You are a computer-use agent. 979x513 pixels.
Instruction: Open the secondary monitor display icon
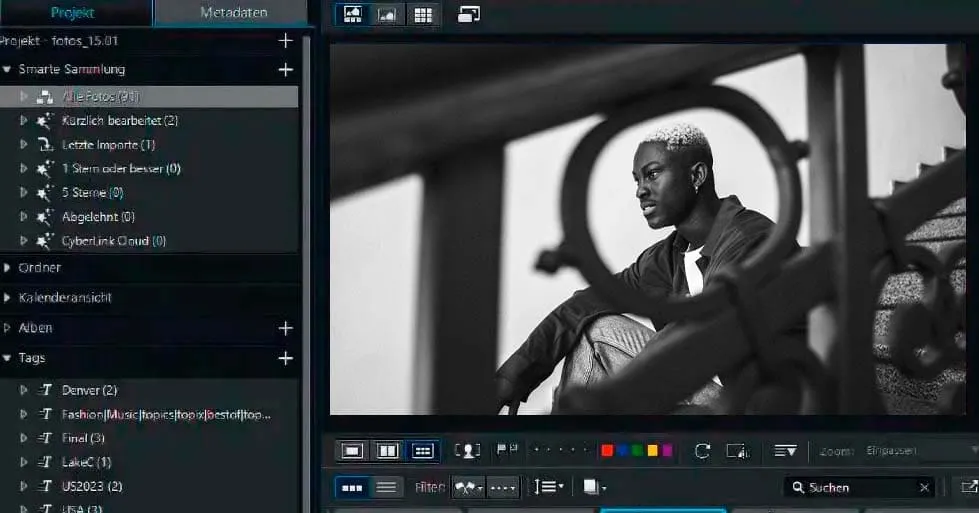click(469, 15)
